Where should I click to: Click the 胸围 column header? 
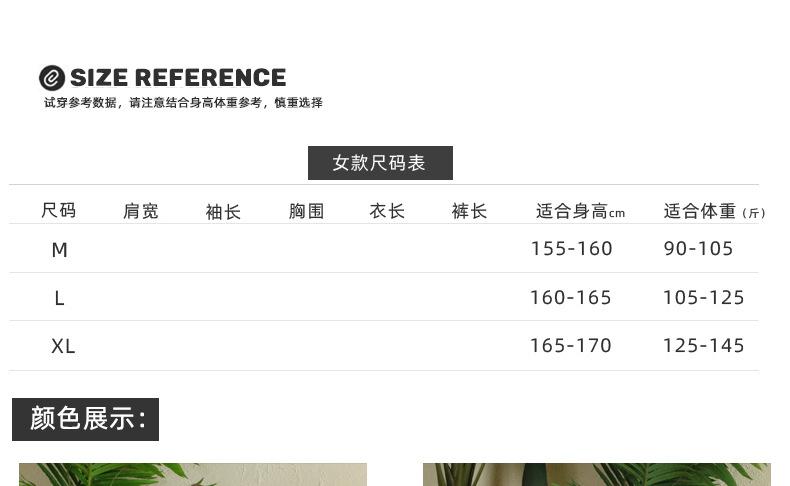click(x=307, y=211)
